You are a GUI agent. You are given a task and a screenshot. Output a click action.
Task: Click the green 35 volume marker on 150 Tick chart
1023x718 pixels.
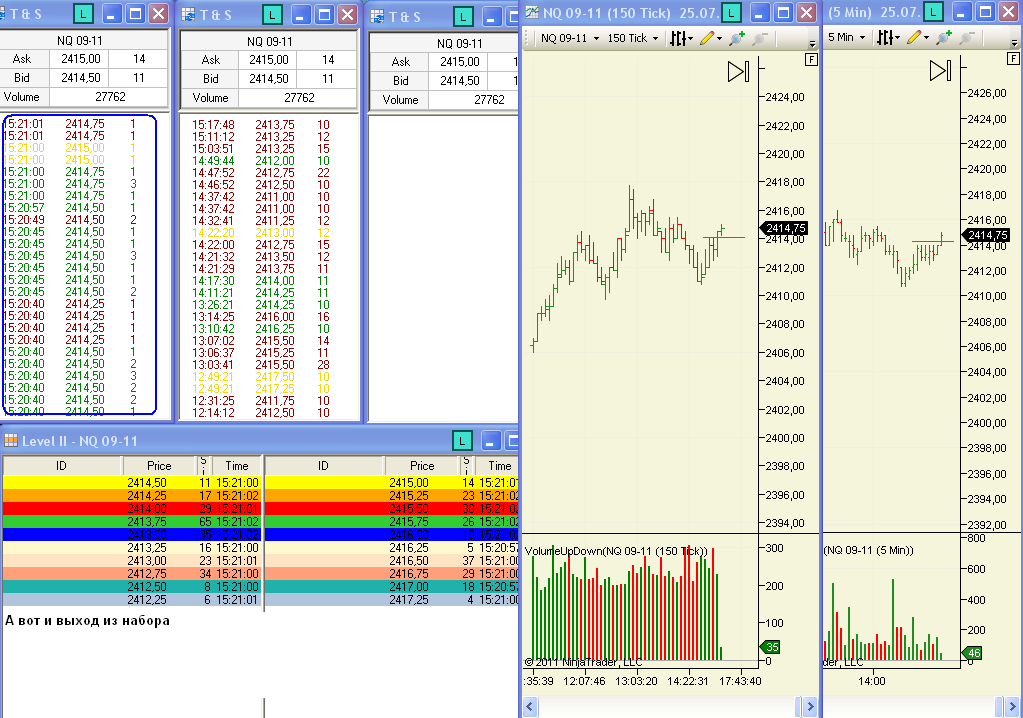click(x=771, y=647)
